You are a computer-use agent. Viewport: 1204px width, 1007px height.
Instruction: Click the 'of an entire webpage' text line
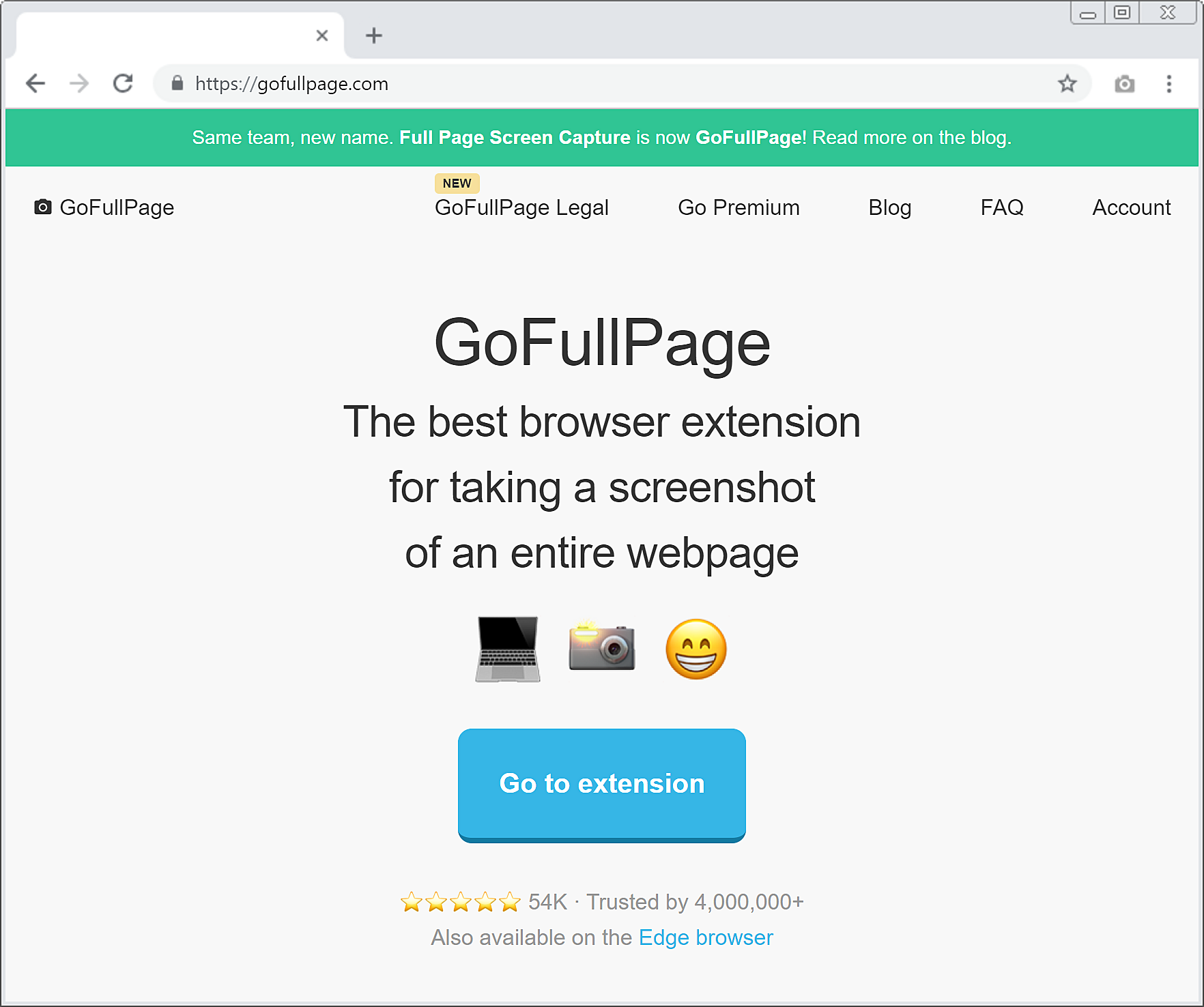602,553
